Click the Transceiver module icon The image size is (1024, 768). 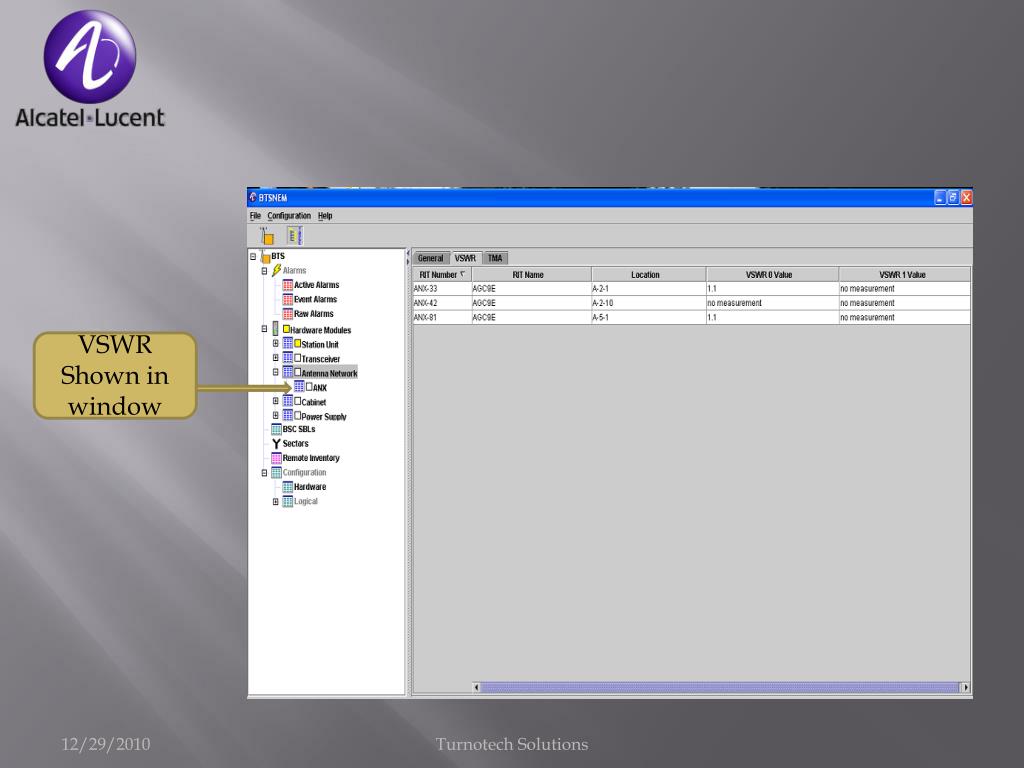[287, 358]
